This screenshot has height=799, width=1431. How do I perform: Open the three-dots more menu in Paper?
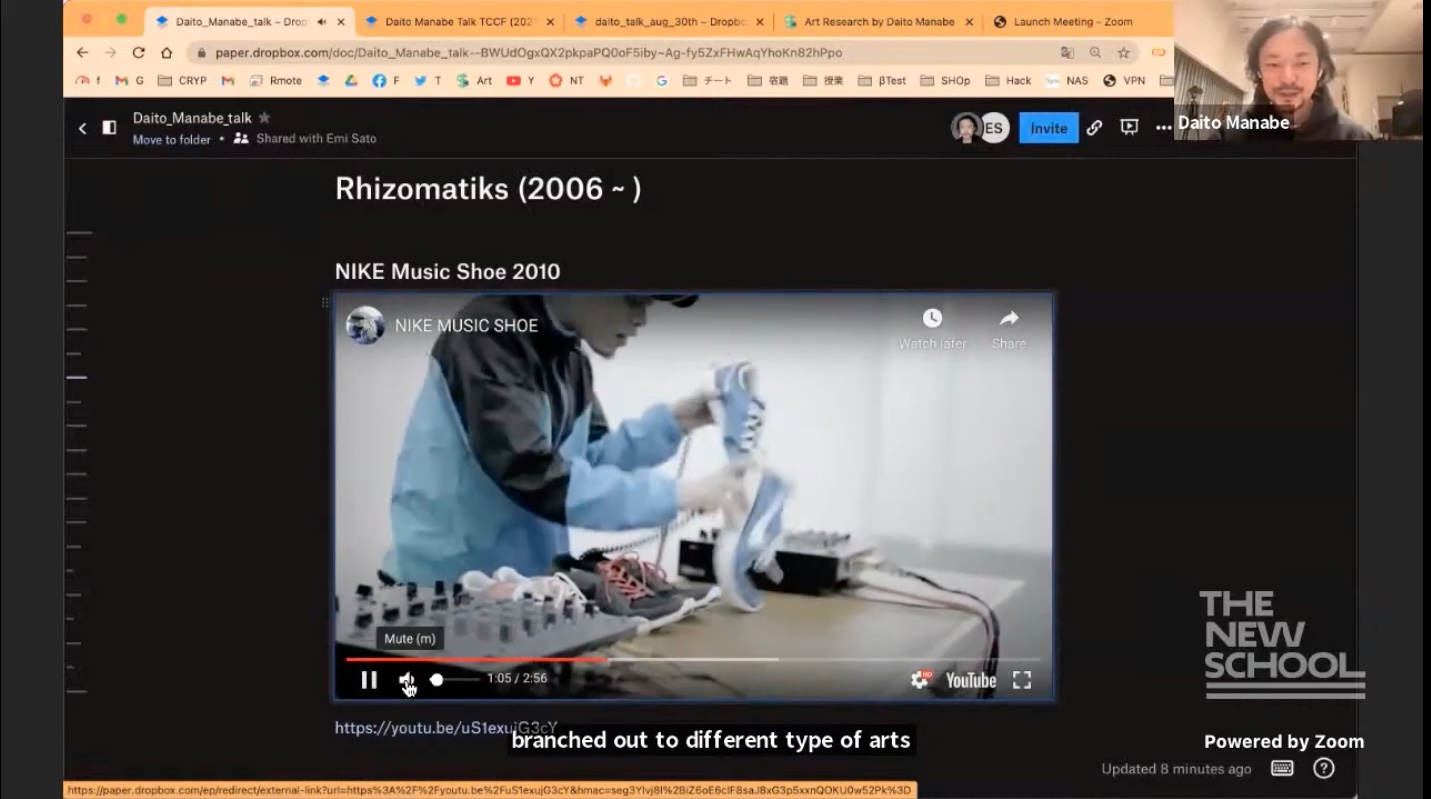click(1163, 128)
